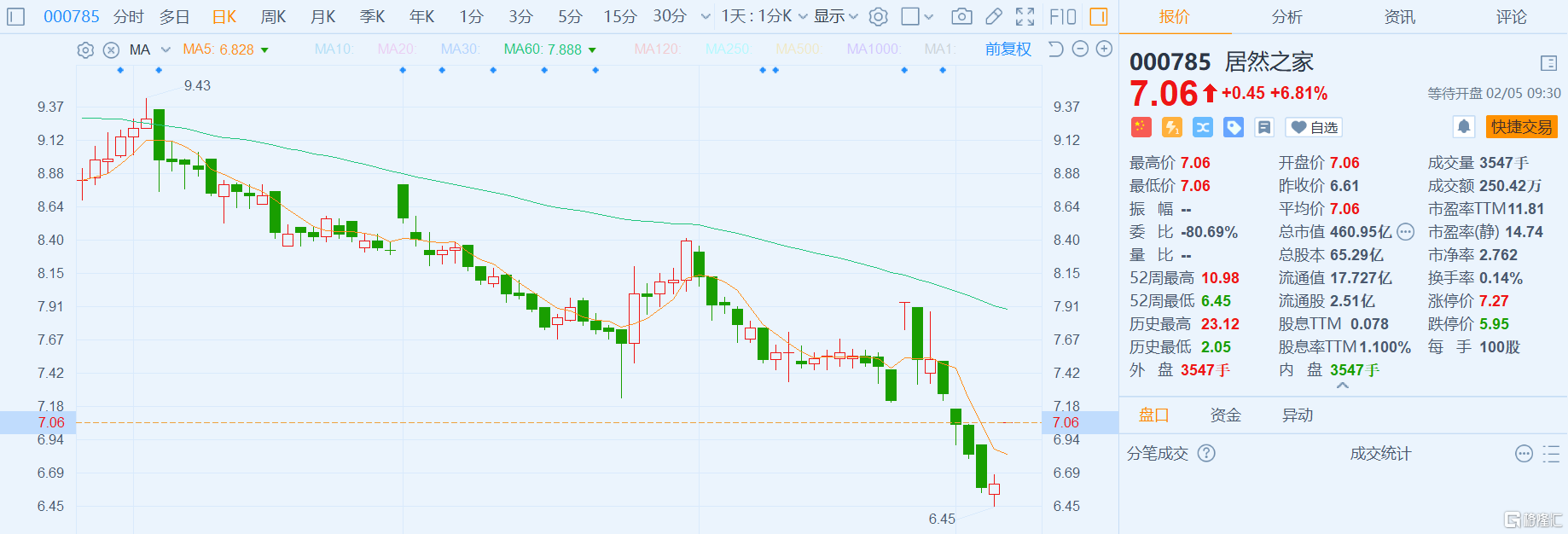
Task: Click the price alert bell icon
Action: 1464,127
